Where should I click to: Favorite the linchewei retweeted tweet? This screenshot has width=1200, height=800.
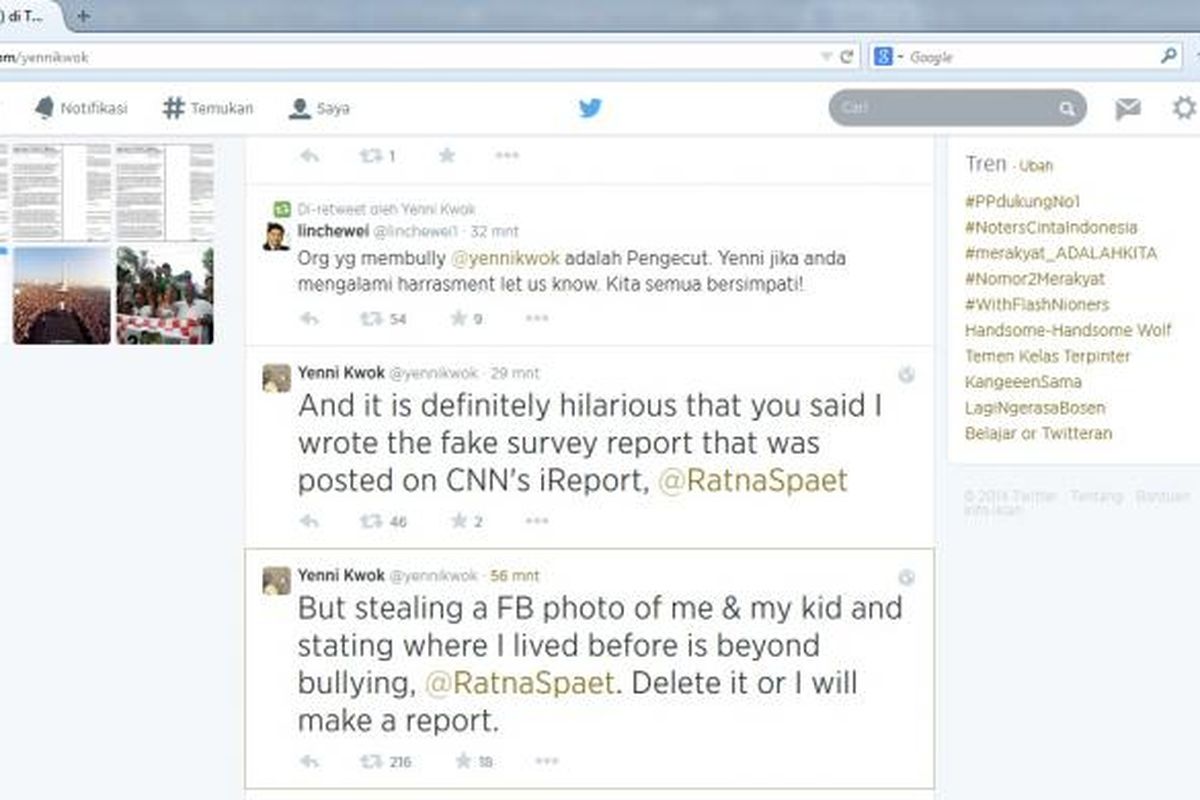pos(459,318)
